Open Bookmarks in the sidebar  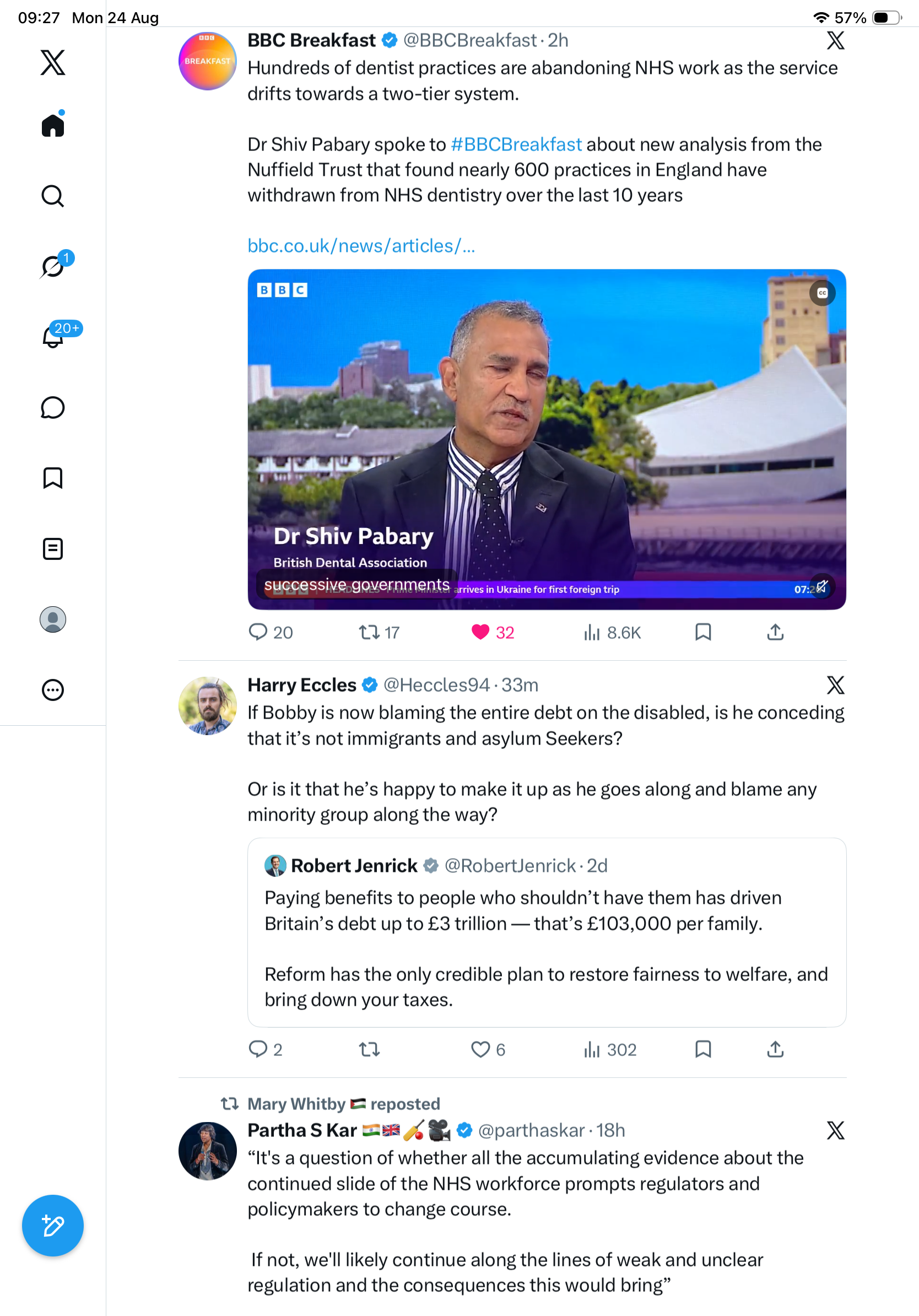(53, 478)
